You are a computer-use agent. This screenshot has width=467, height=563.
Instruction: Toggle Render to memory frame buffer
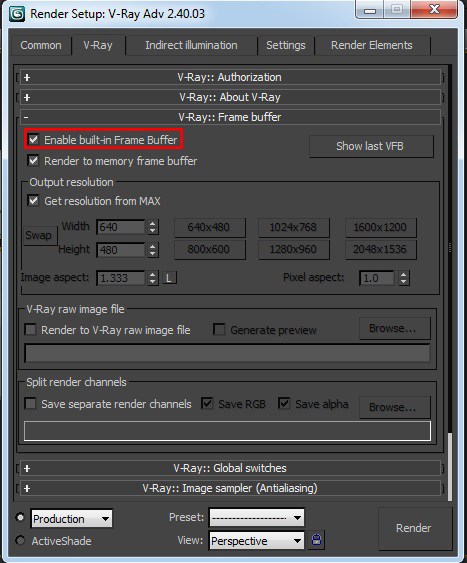(33, 160)
